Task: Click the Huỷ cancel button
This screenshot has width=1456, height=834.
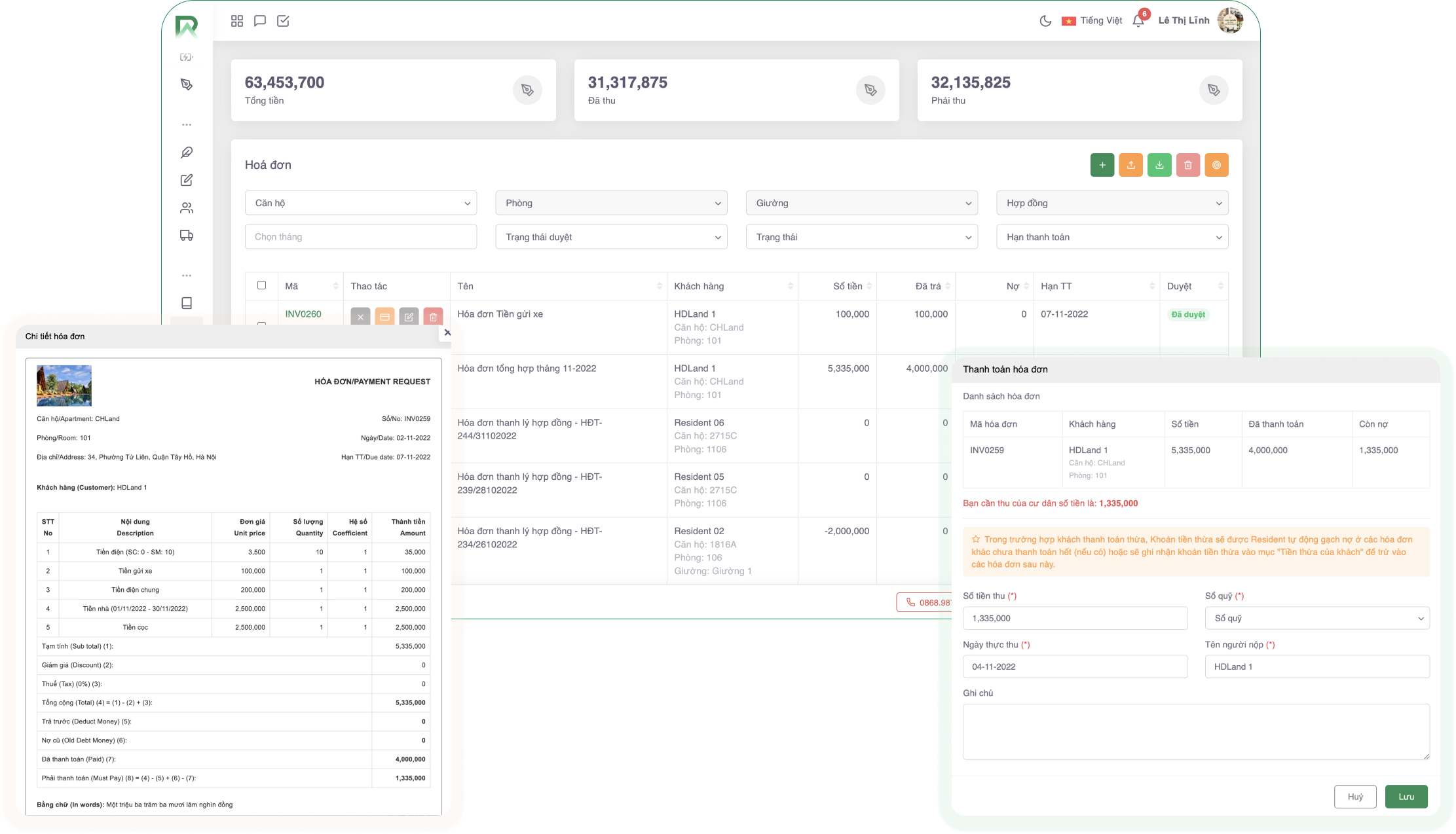Action: [1354, 797]
